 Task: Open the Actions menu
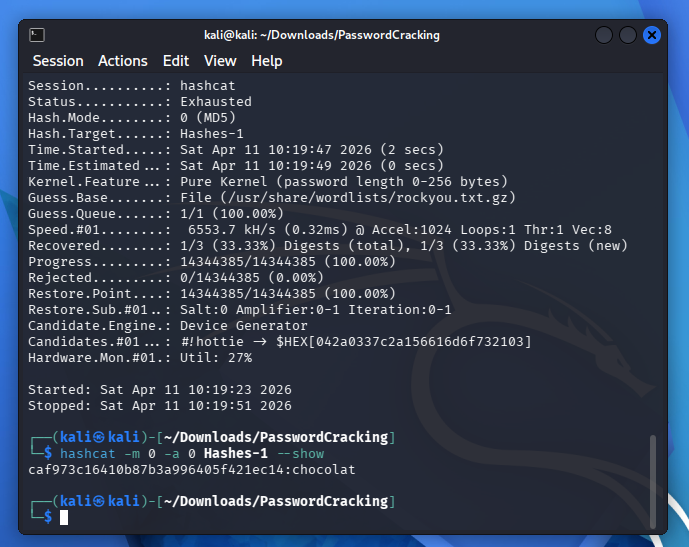[x=123, y=61]
